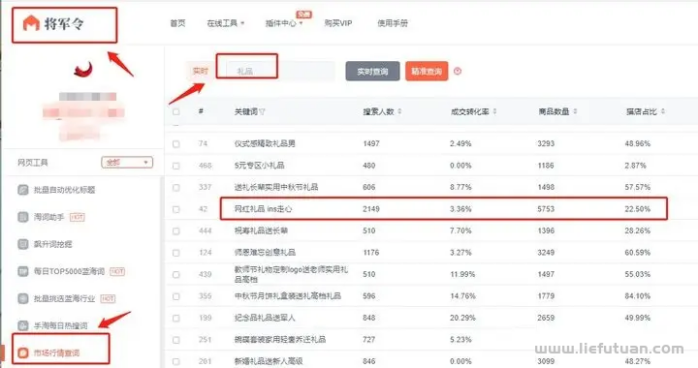Click 猫店占比 value 60.59%
The width and height of the screenshot is (698, 368).
[637, 253]
